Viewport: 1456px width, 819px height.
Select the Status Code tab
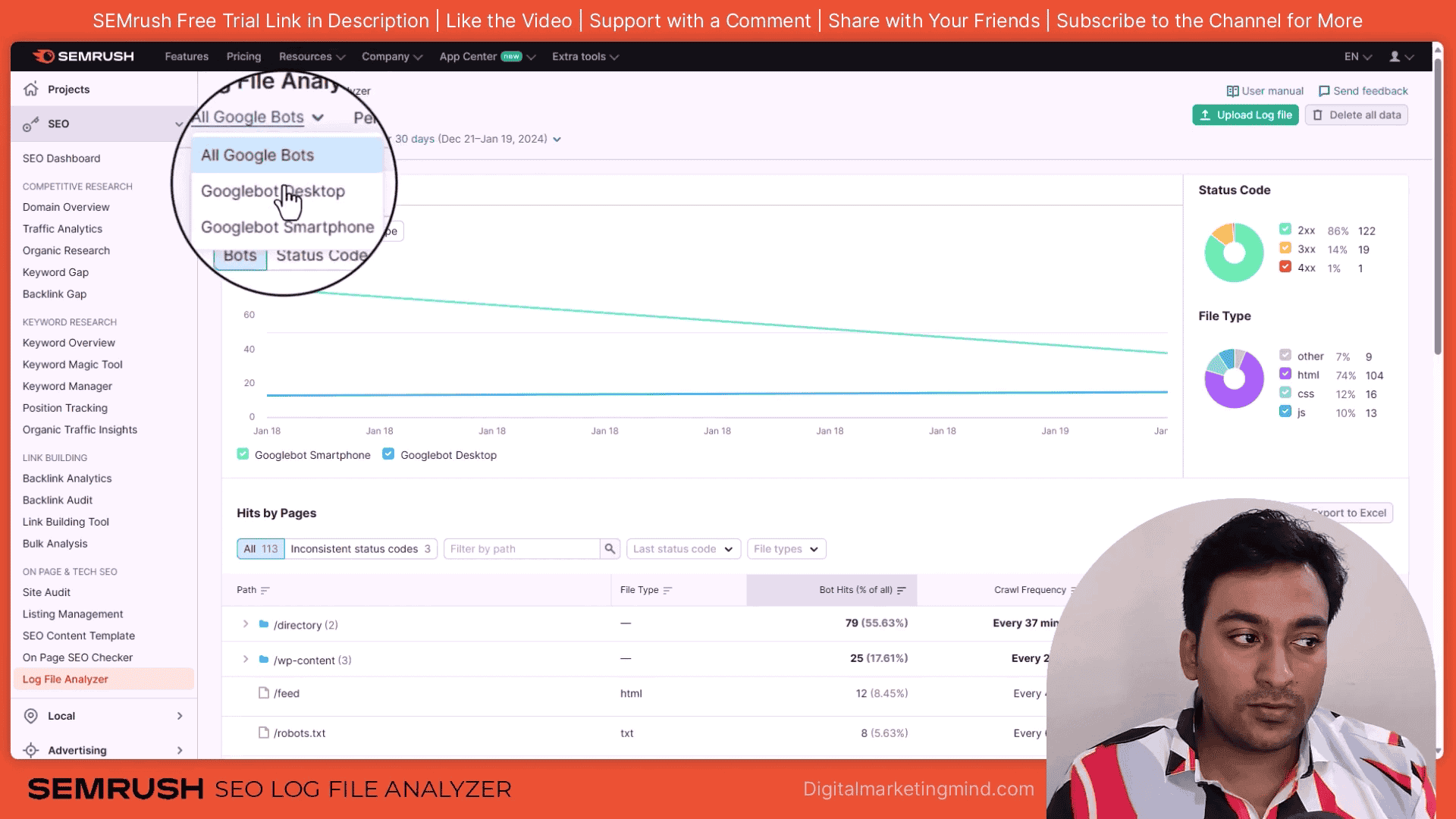tap(322, 255)
